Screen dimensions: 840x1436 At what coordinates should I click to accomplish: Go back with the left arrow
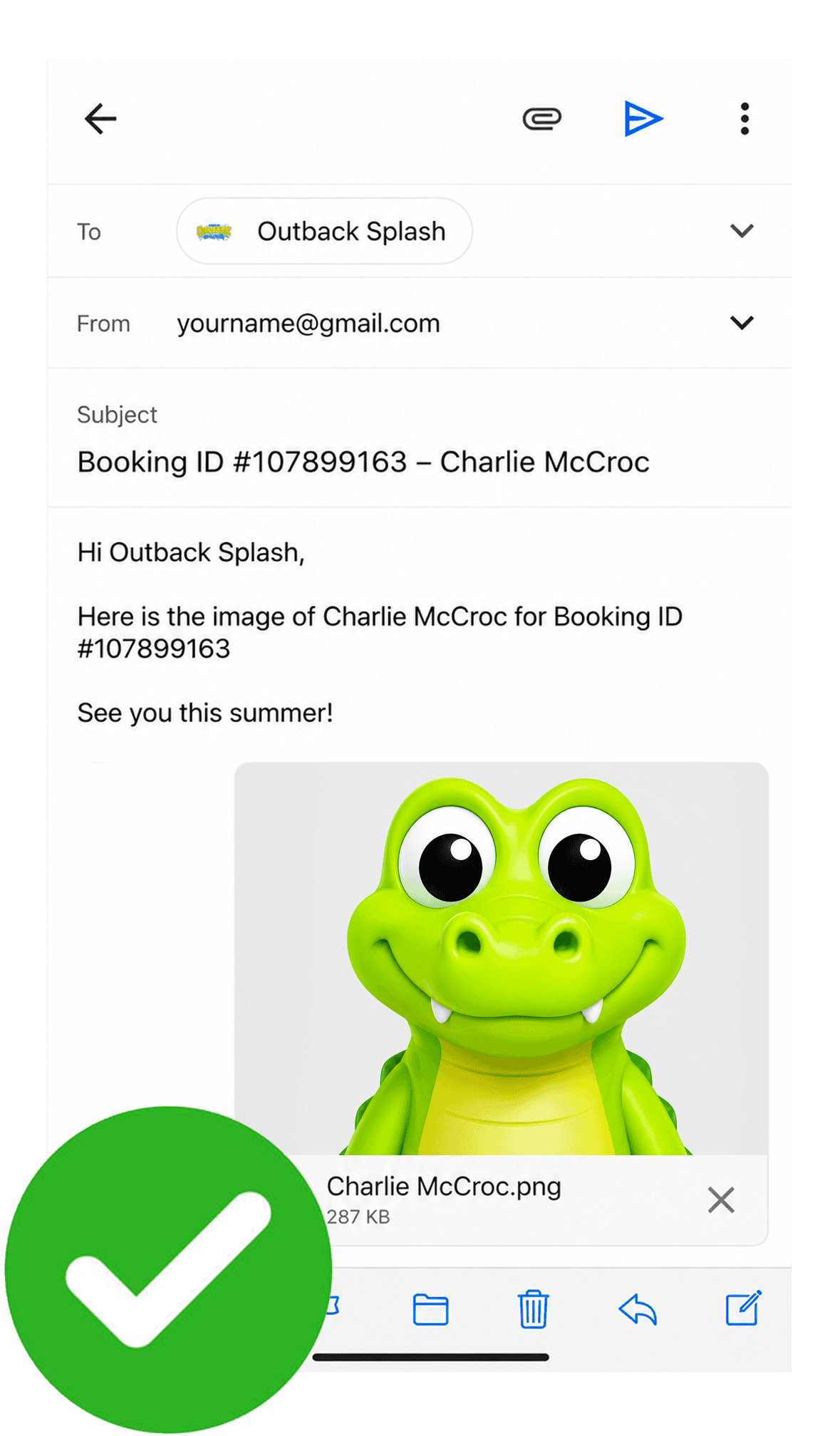100,118
